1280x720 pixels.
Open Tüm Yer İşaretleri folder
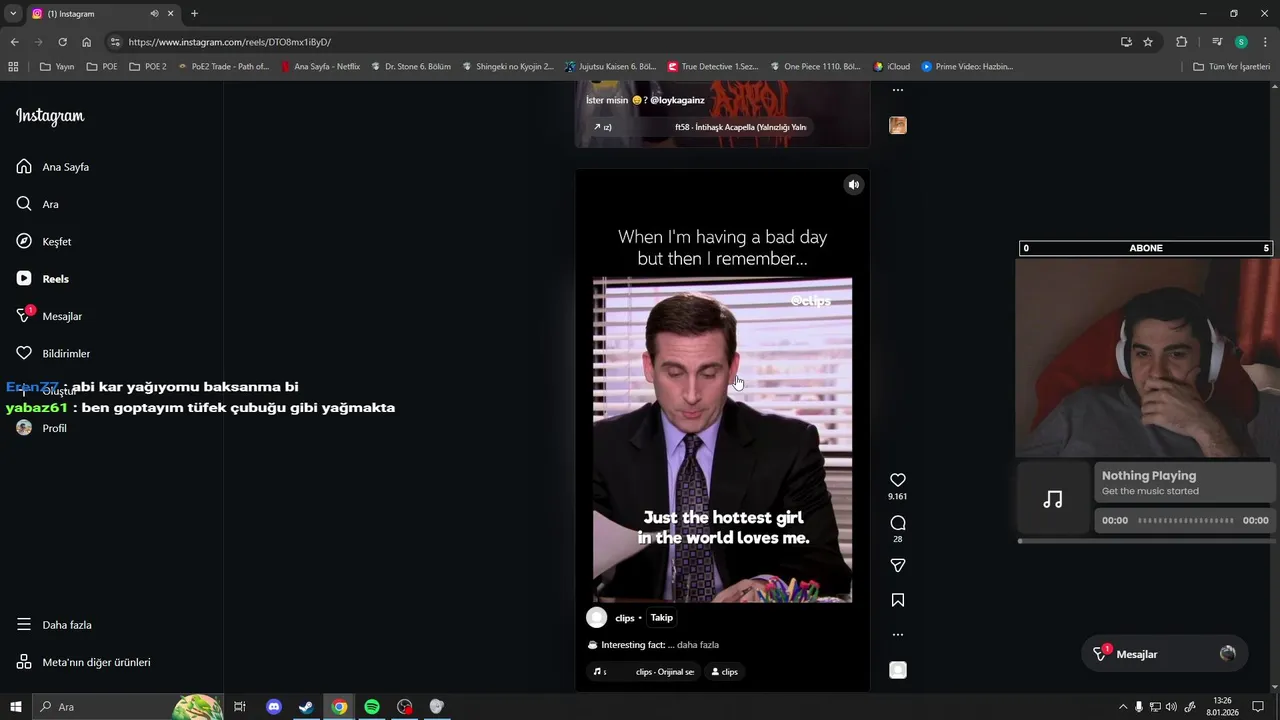(x=1231, y=67)
